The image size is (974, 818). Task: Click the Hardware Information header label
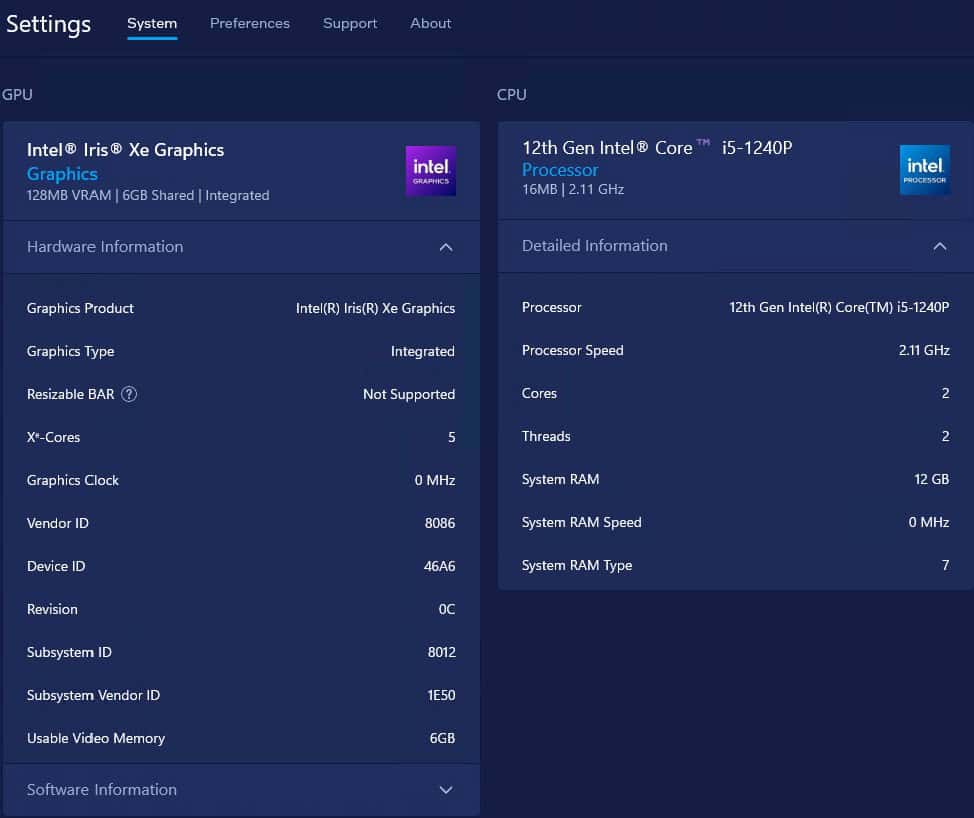(x=105, y=247)
